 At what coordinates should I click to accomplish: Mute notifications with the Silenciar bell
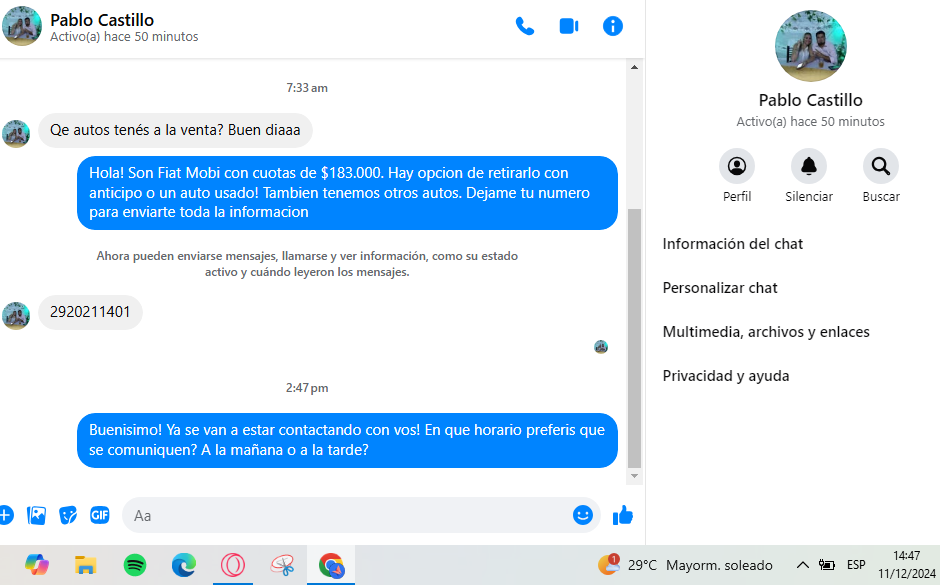click(x=809, y=166)
